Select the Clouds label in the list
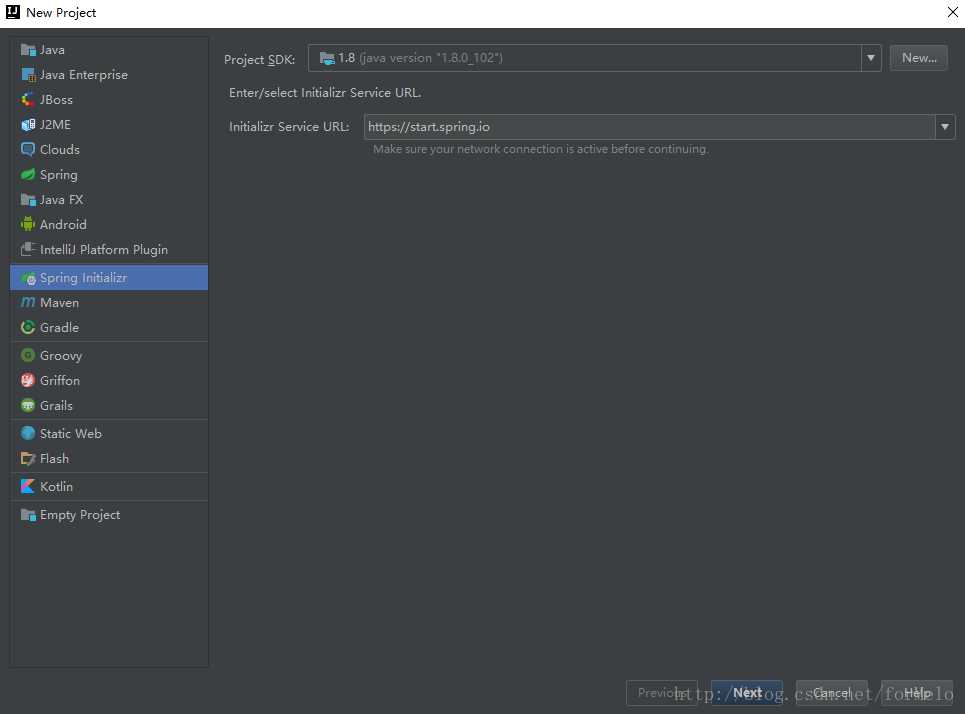 tap(60, 150)
